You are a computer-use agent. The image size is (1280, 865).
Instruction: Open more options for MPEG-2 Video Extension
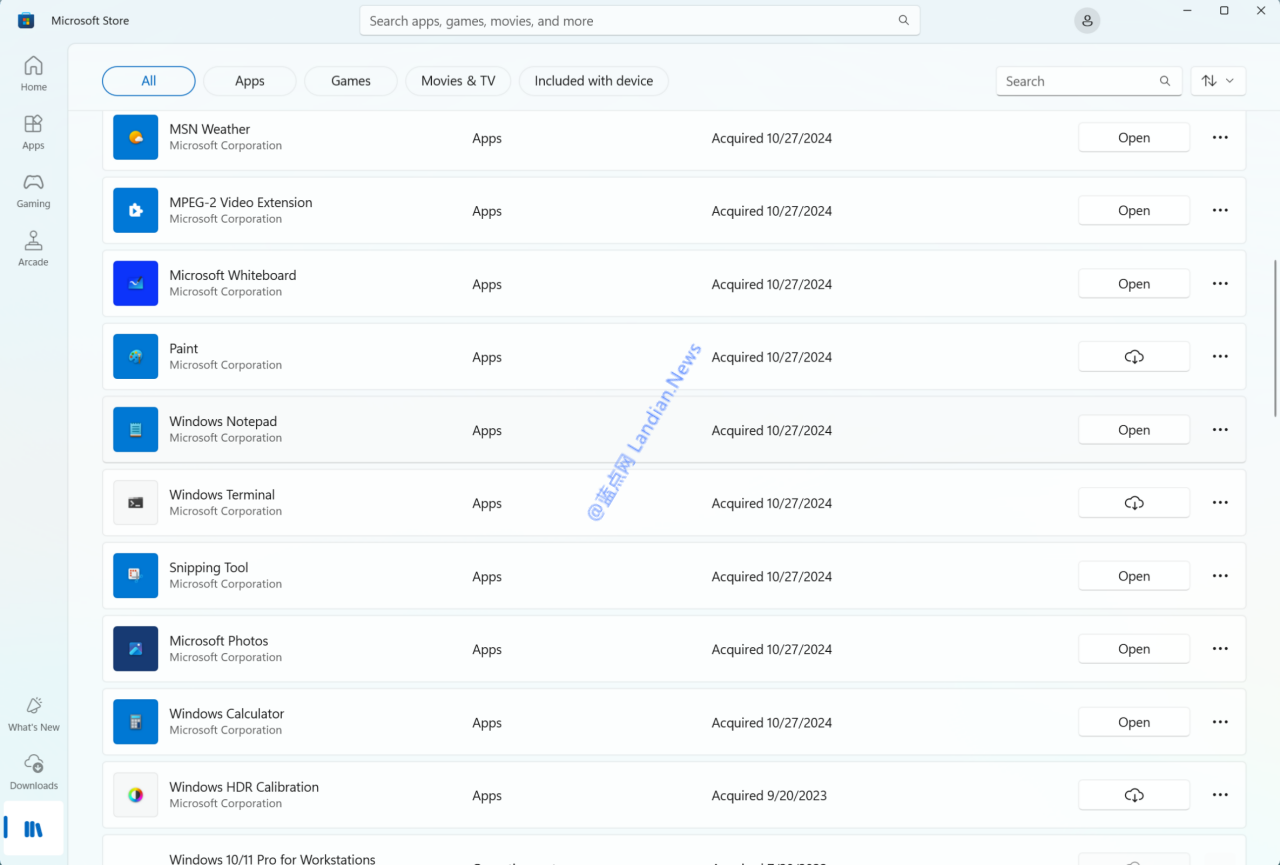pyautogui.click(x=1220, y=210)
